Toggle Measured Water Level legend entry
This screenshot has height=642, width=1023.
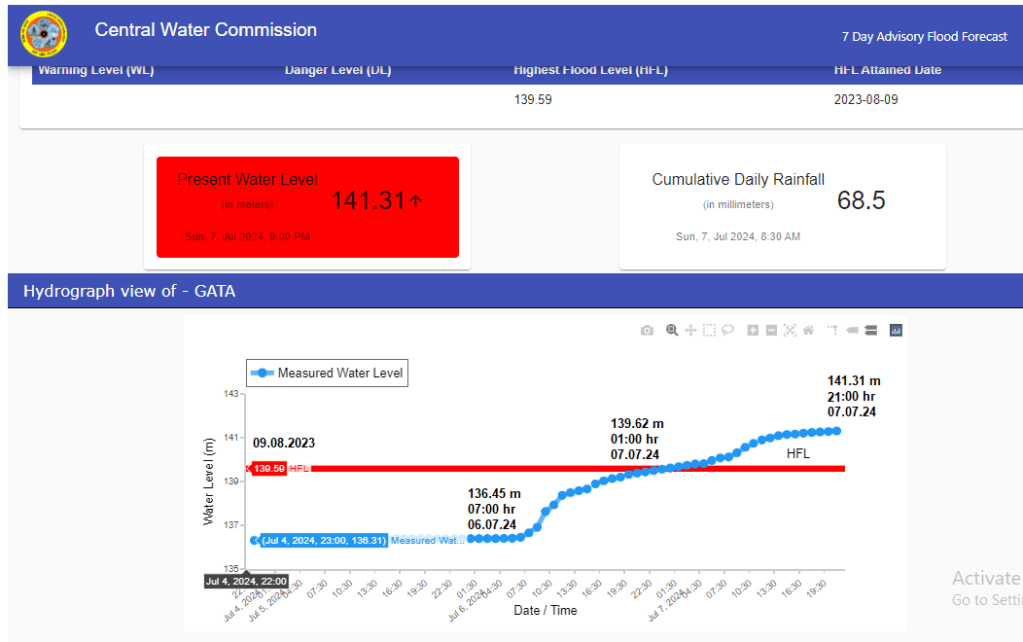pos(328,374)
